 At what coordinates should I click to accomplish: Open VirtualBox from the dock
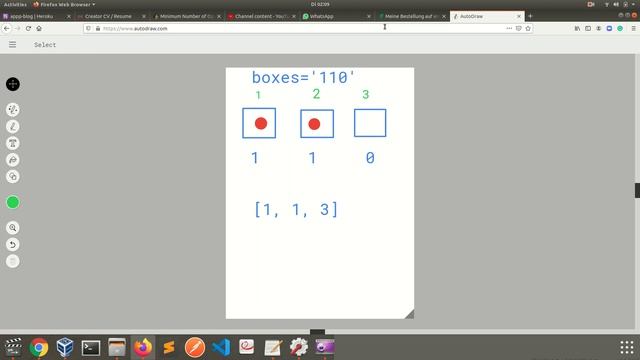[x=65, y=348]
